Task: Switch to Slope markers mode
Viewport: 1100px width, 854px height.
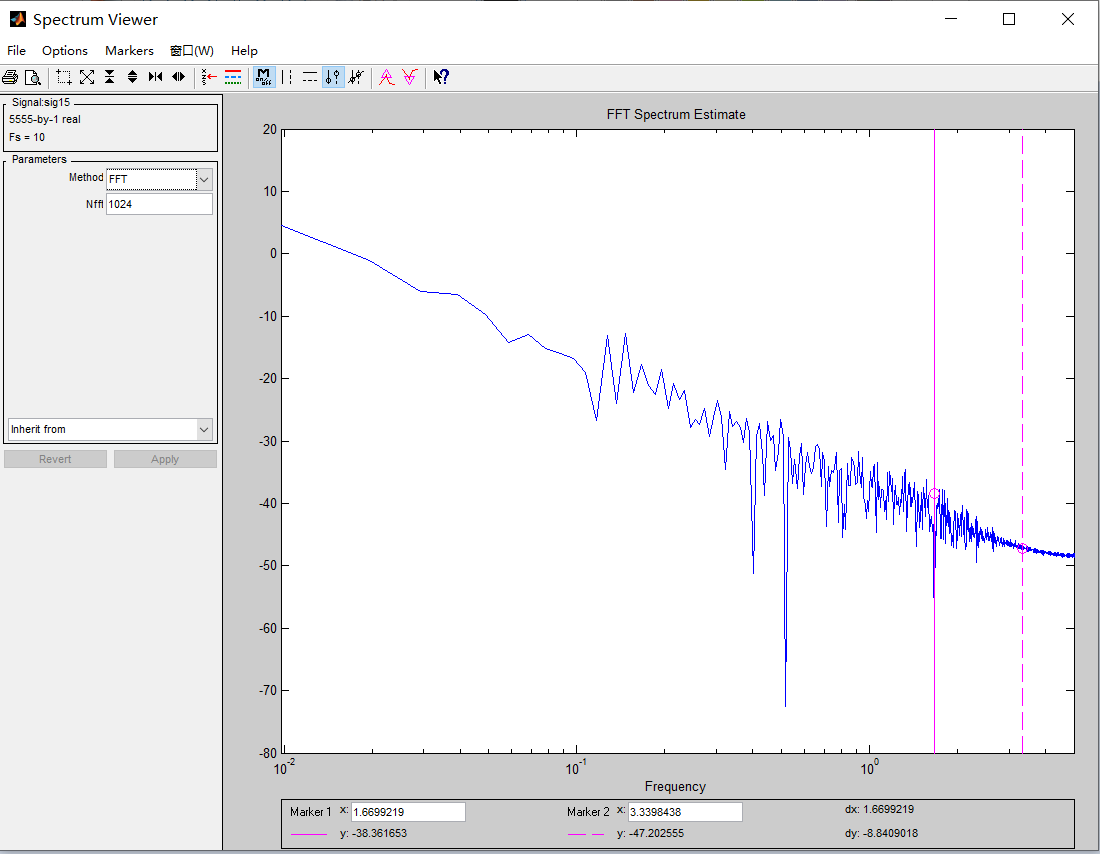Action: point(356,77)
